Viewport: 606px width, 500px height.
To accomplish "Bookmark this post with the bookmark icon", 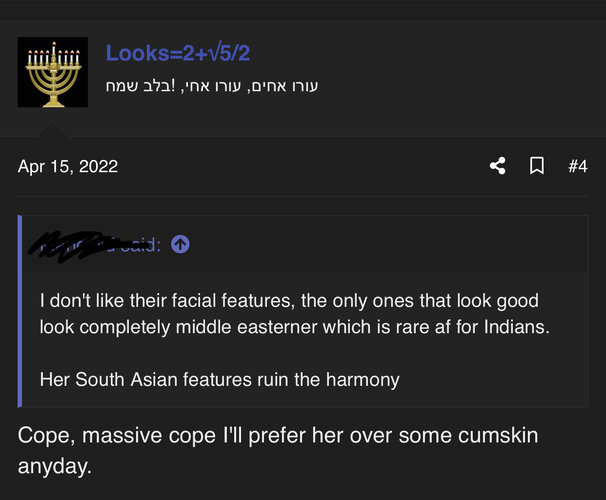I will pos(537,166).
